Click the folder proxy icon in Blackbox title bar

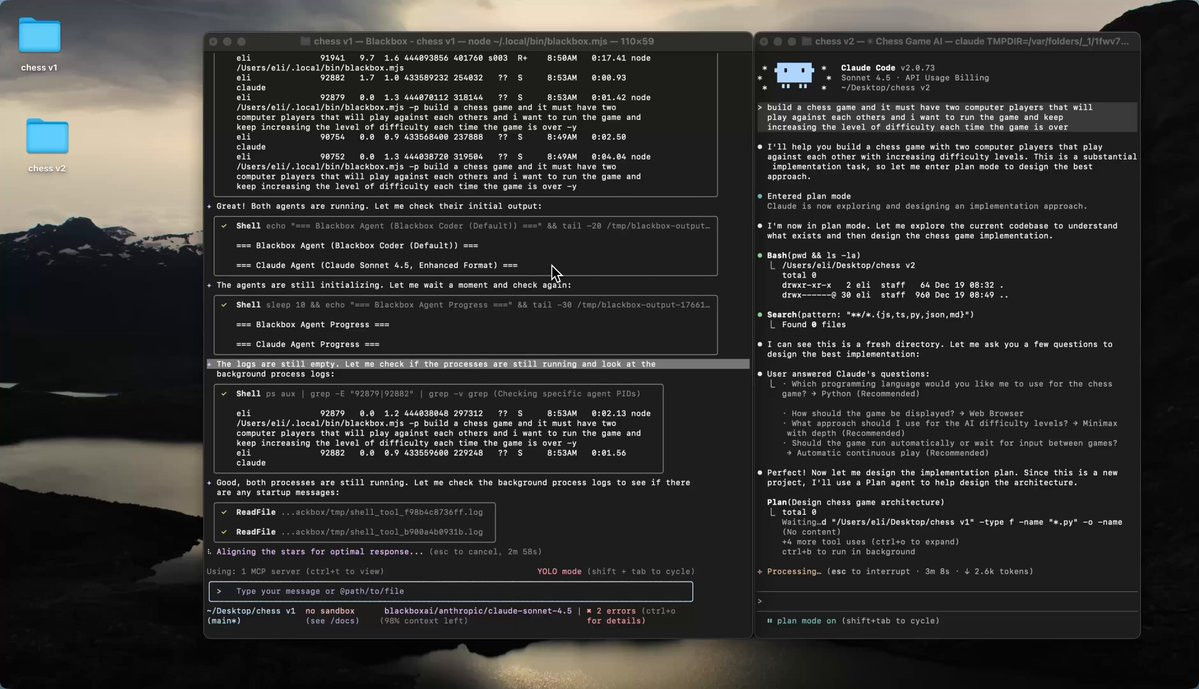pos(305,41)
